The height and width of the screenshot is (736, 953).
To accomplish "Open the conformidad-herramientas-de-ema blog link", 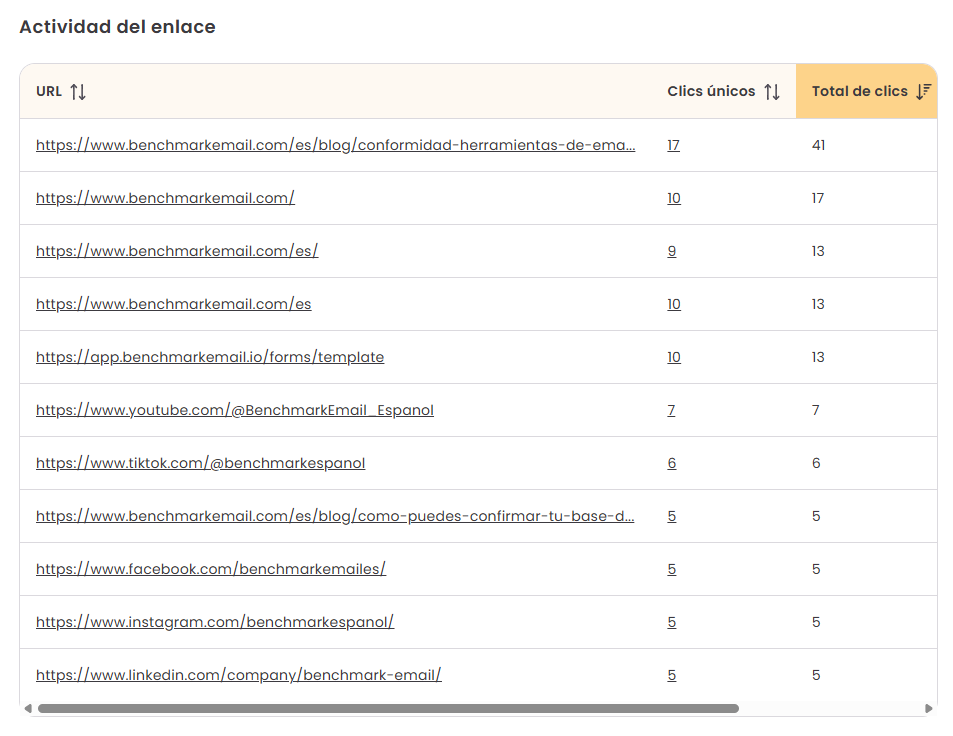I will [x=335, y=145].
